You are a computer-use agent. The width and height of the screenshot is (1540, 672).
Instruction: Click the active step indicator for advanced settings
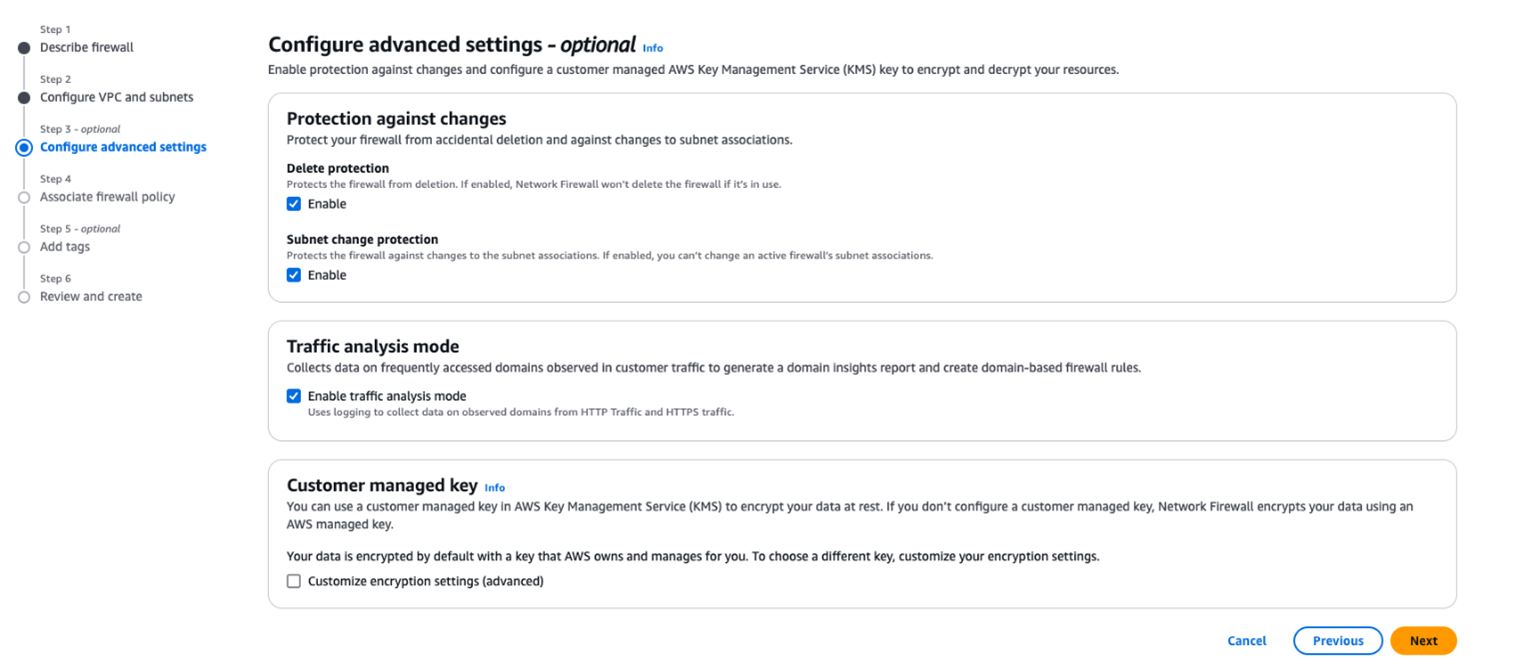click(x=22, y=146)
